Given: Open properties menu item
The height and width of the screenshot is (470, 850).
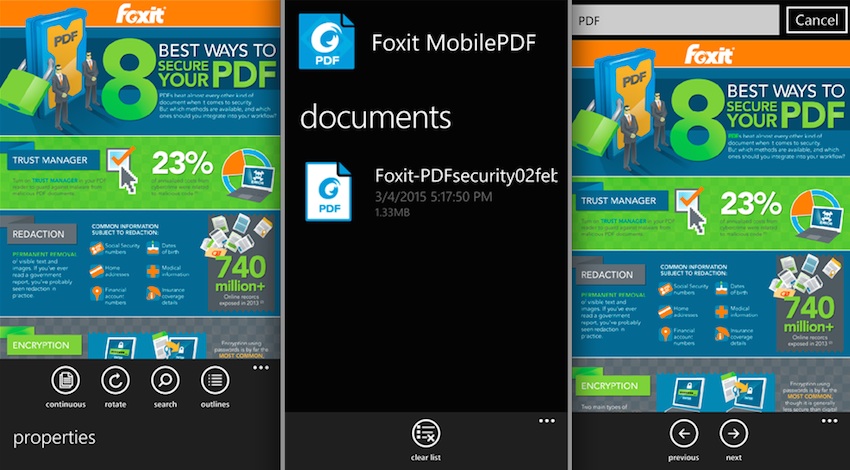Looking at the screenshot, I should (54, 438).
